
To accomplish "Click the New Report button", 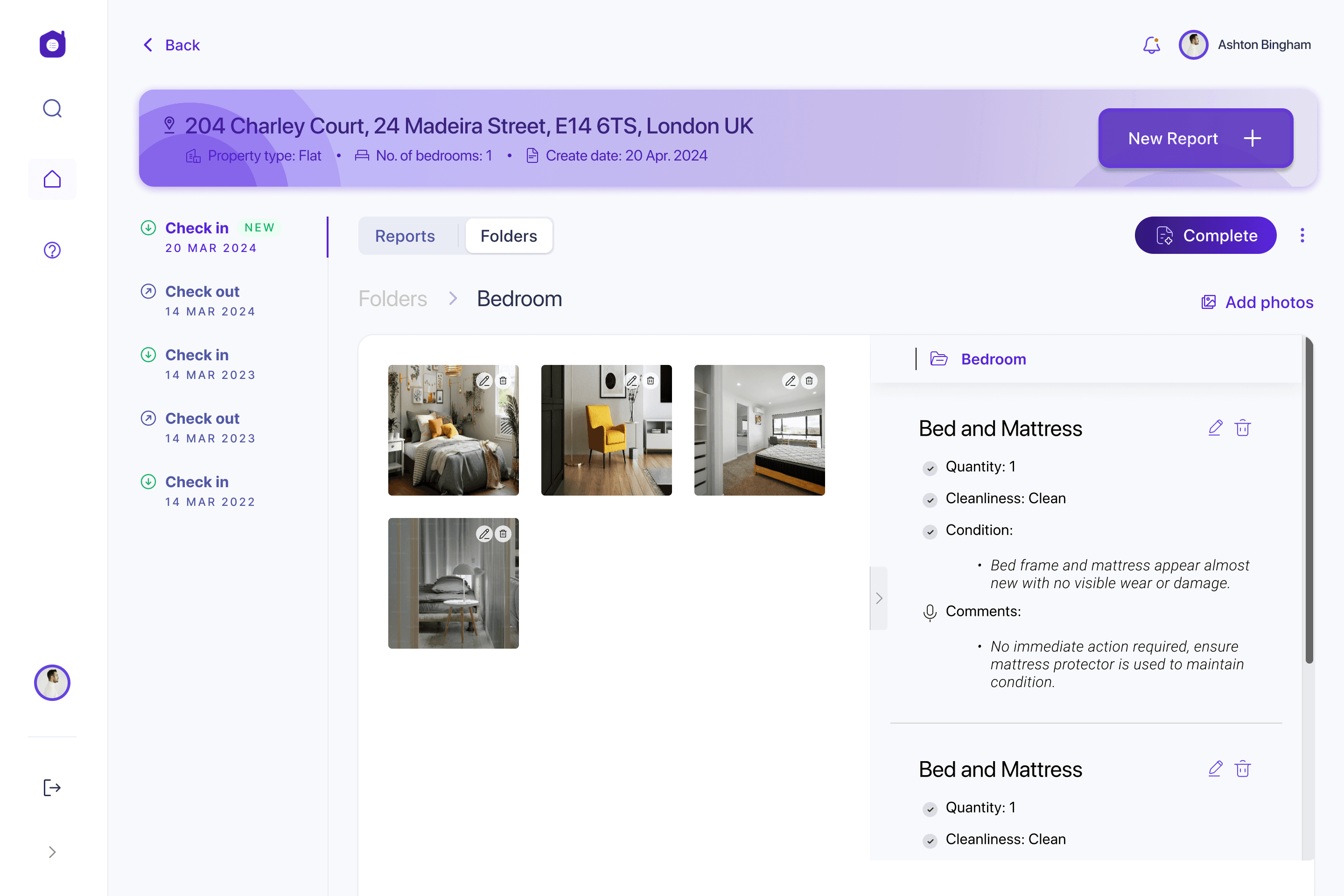I will pos(1196,138).
